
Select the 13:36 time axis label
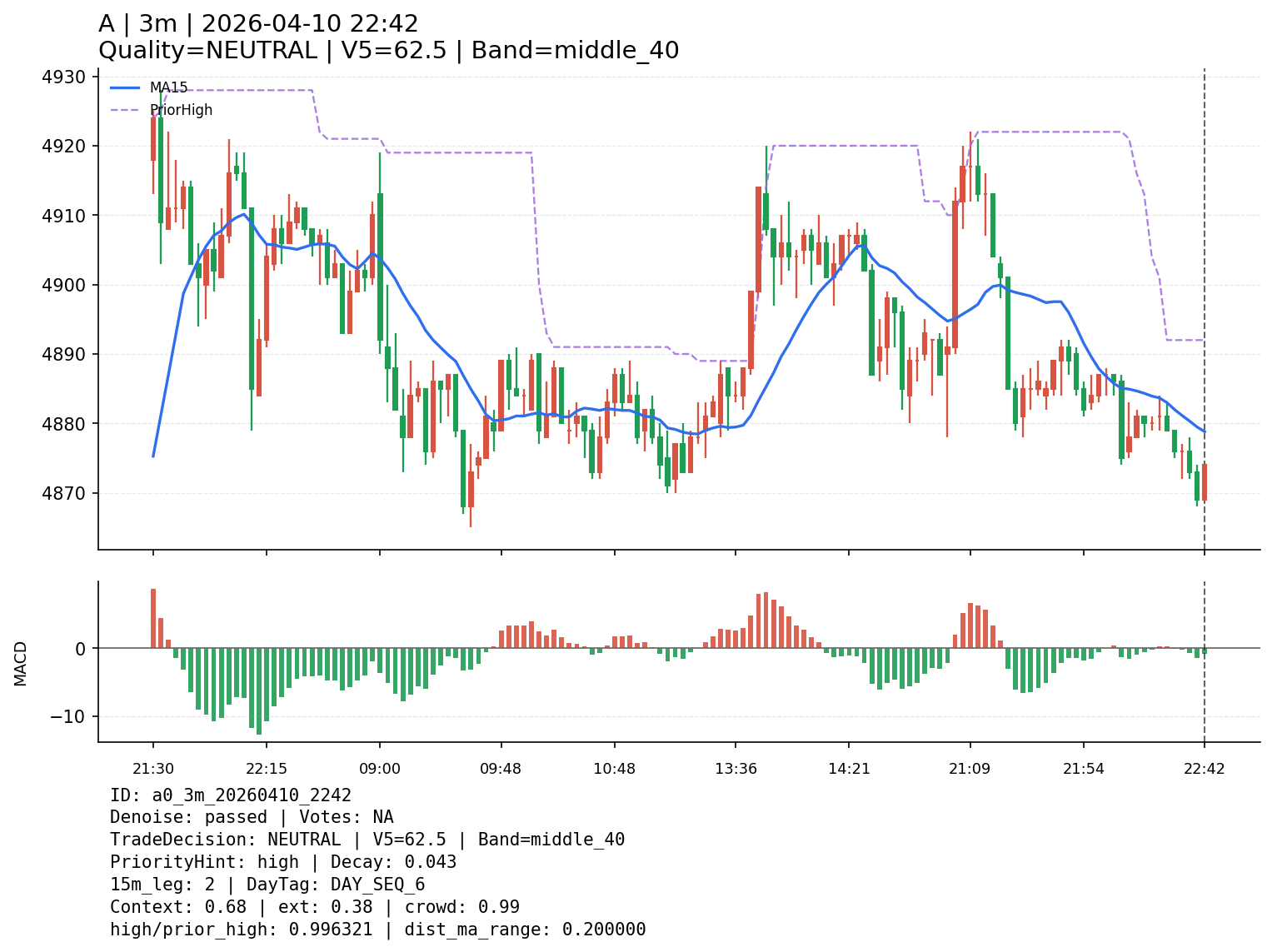coord(736,769)
